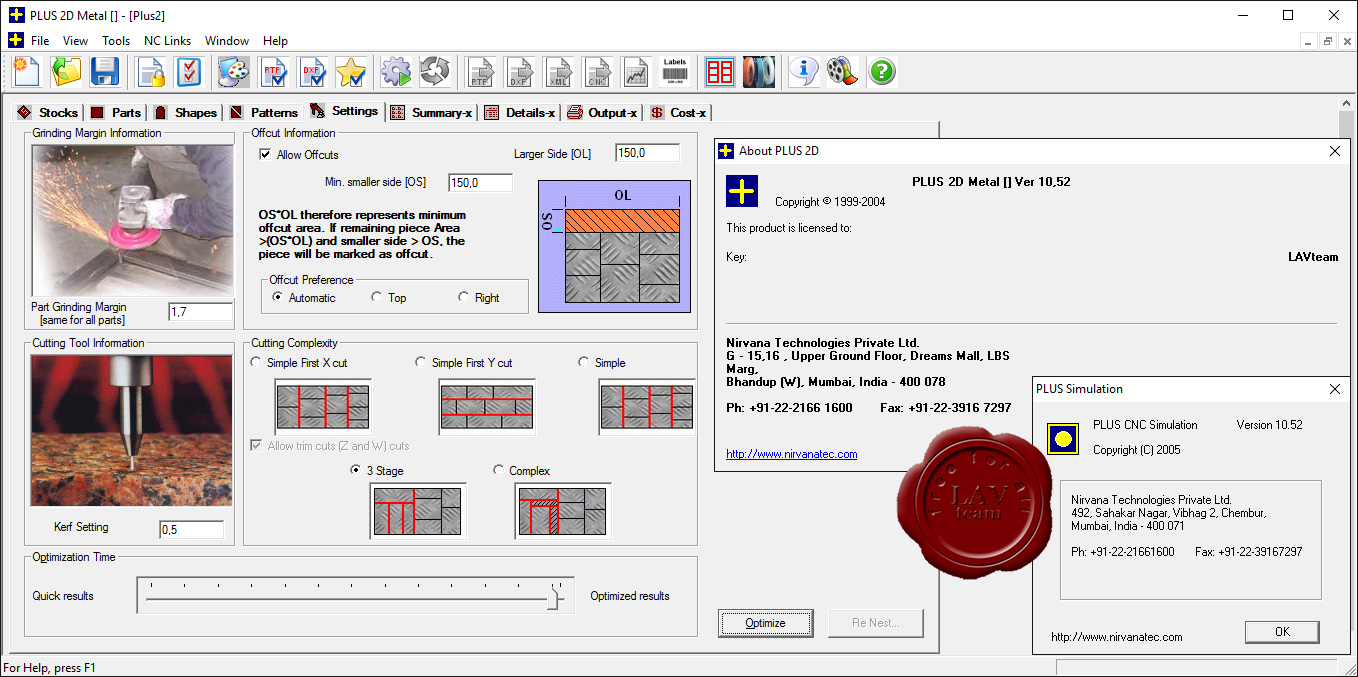This screenshot has height=677, width=1358.
Task: Switch to the Shapes tab
Action: coord(185,113)
